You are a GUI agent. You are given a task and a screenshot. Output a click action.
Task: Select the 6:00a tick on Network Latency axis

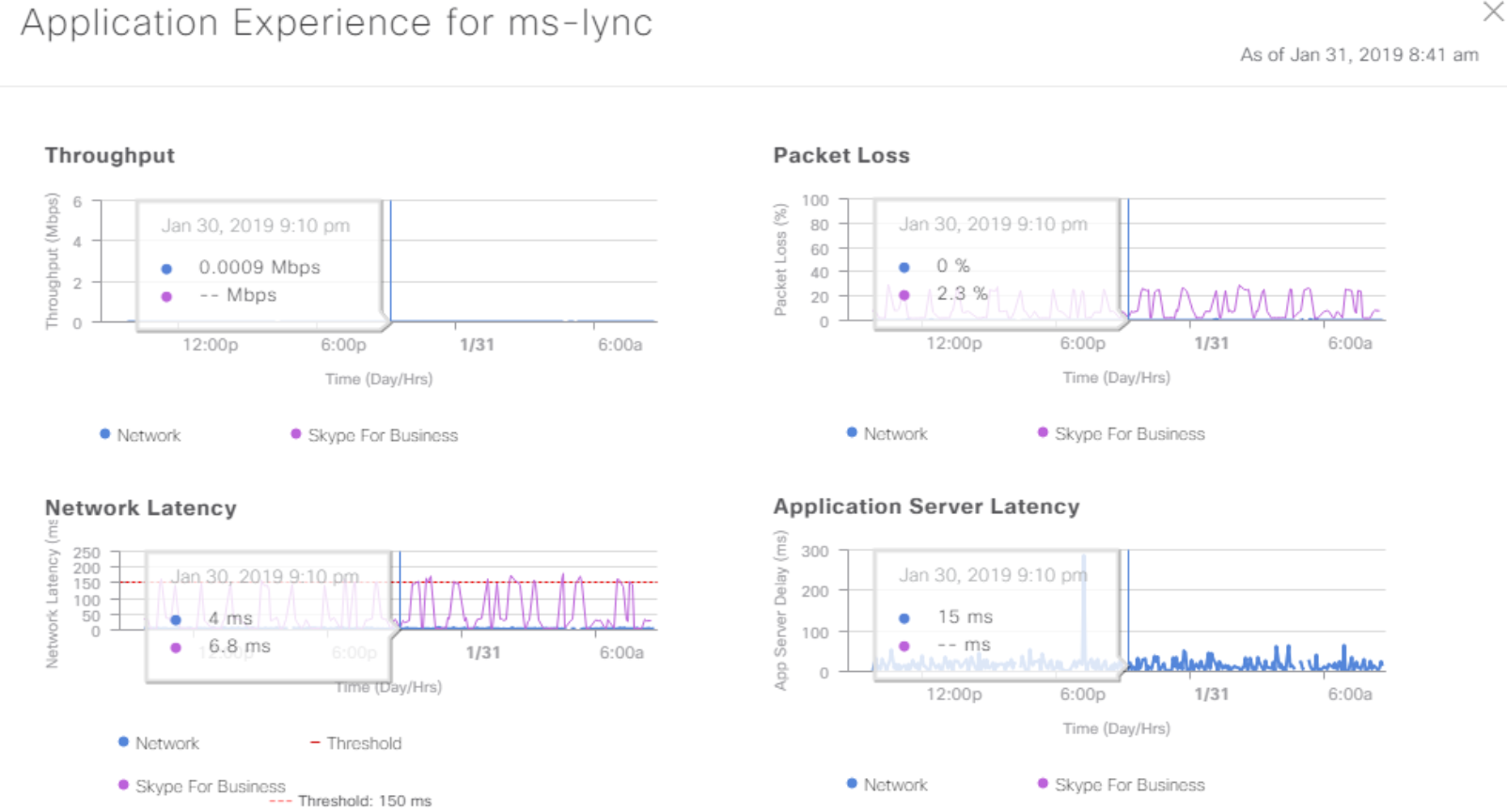click(x=621, y=653)
